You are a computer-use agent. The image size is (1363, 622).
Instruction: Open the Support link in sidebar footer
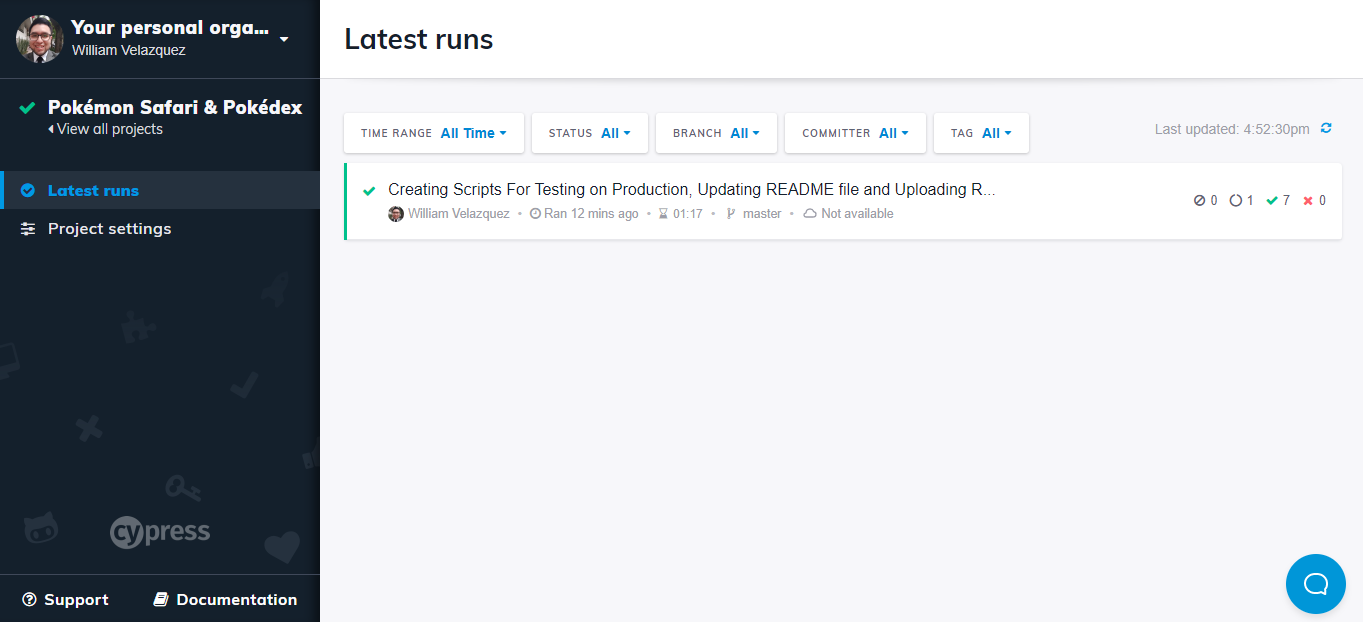[66, 599]
